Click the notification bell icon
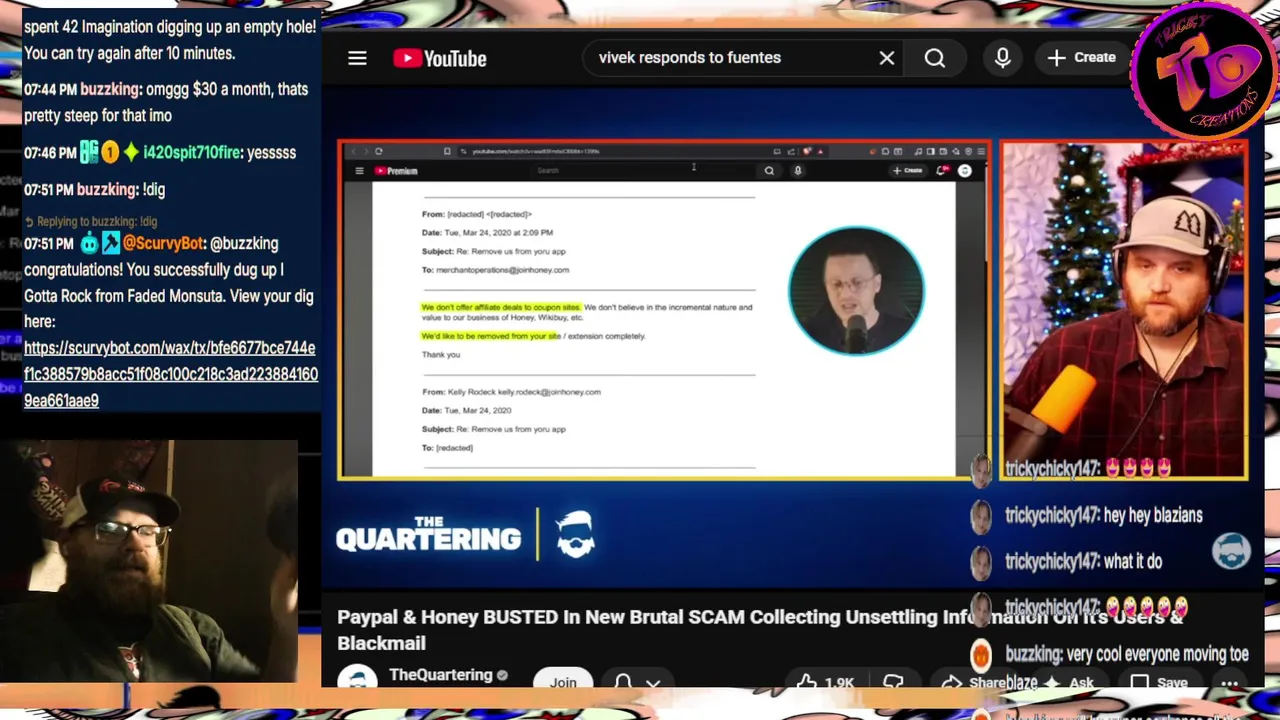1280x720 pixels. coord(623,682)
